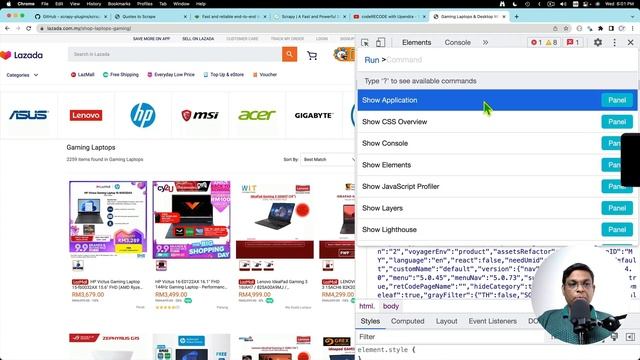This screenshot has width=640, height=360.
Task: Open DevTools three-dot customize menu
Action: 614,42
